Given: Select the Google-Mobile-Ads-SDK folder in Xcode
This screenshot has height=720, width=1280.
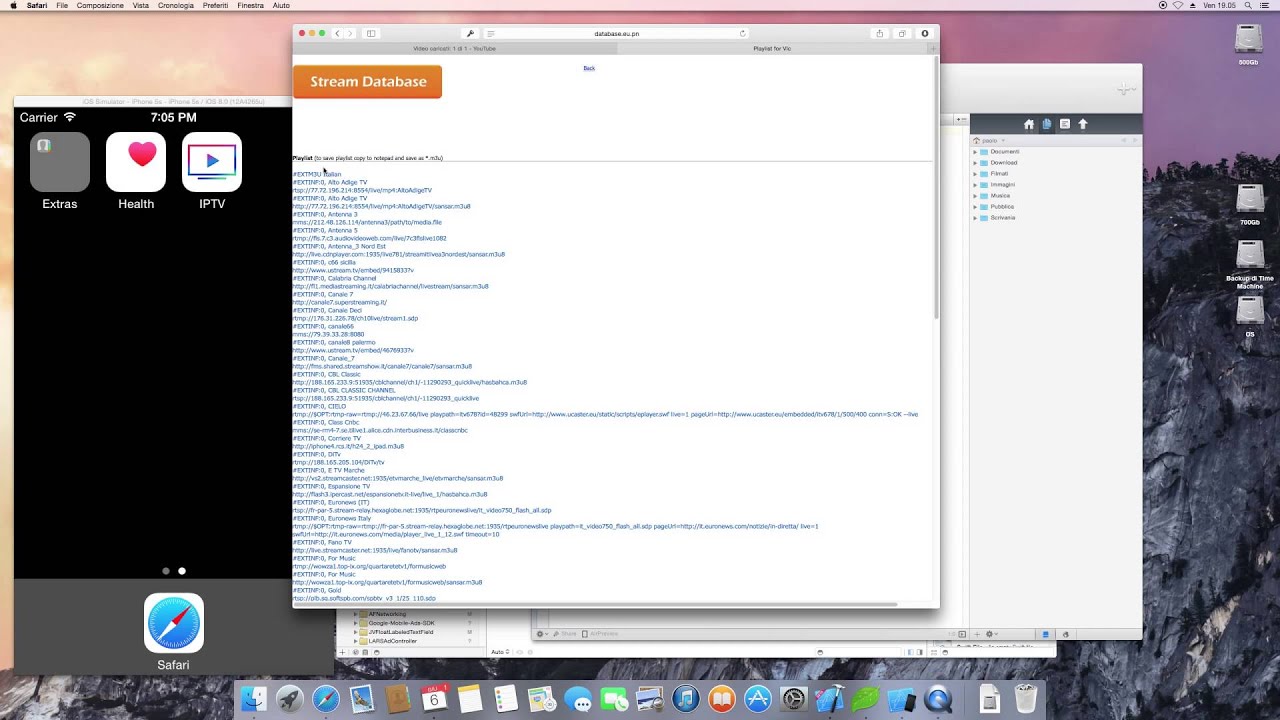Looking at the screenshot, I should pyautogui.click(x=396, y=623).
